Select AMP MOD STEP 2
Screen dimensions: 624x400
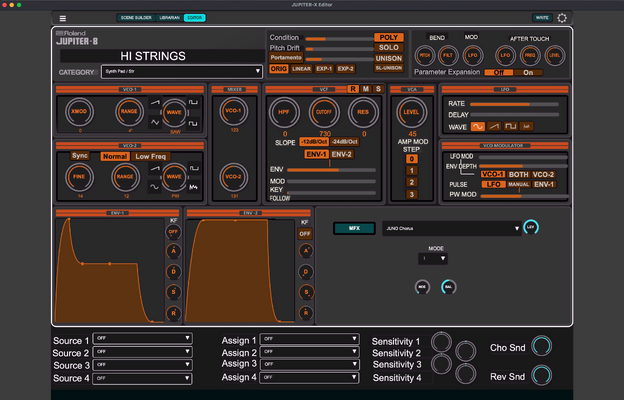[411, 183]
